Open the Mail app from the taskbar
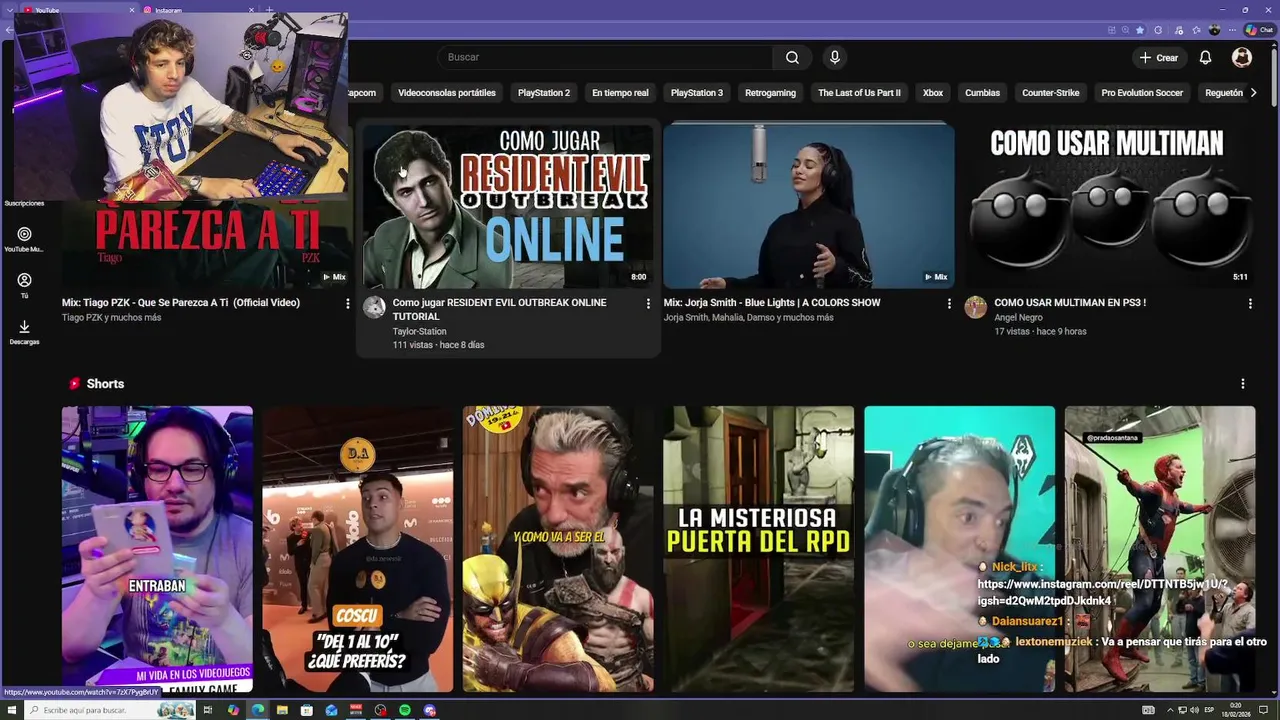 (x=331, y=710)
